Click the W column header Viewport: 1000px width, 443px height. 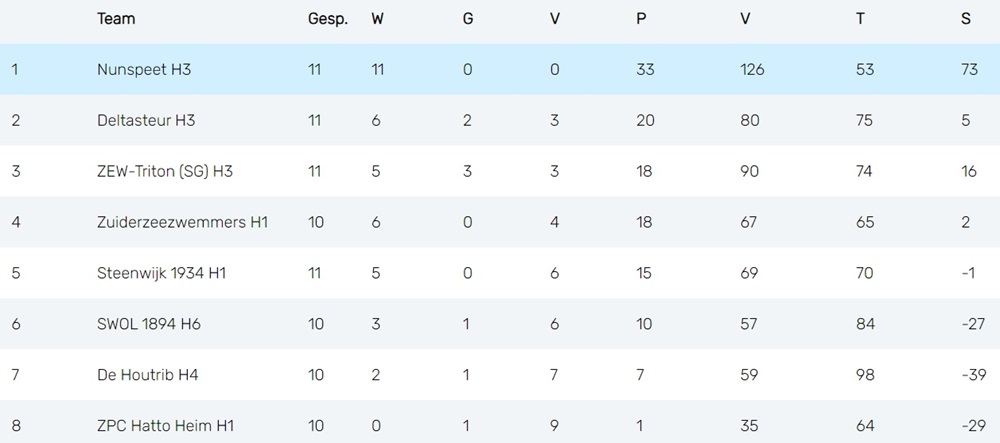[x=378, y=19]
